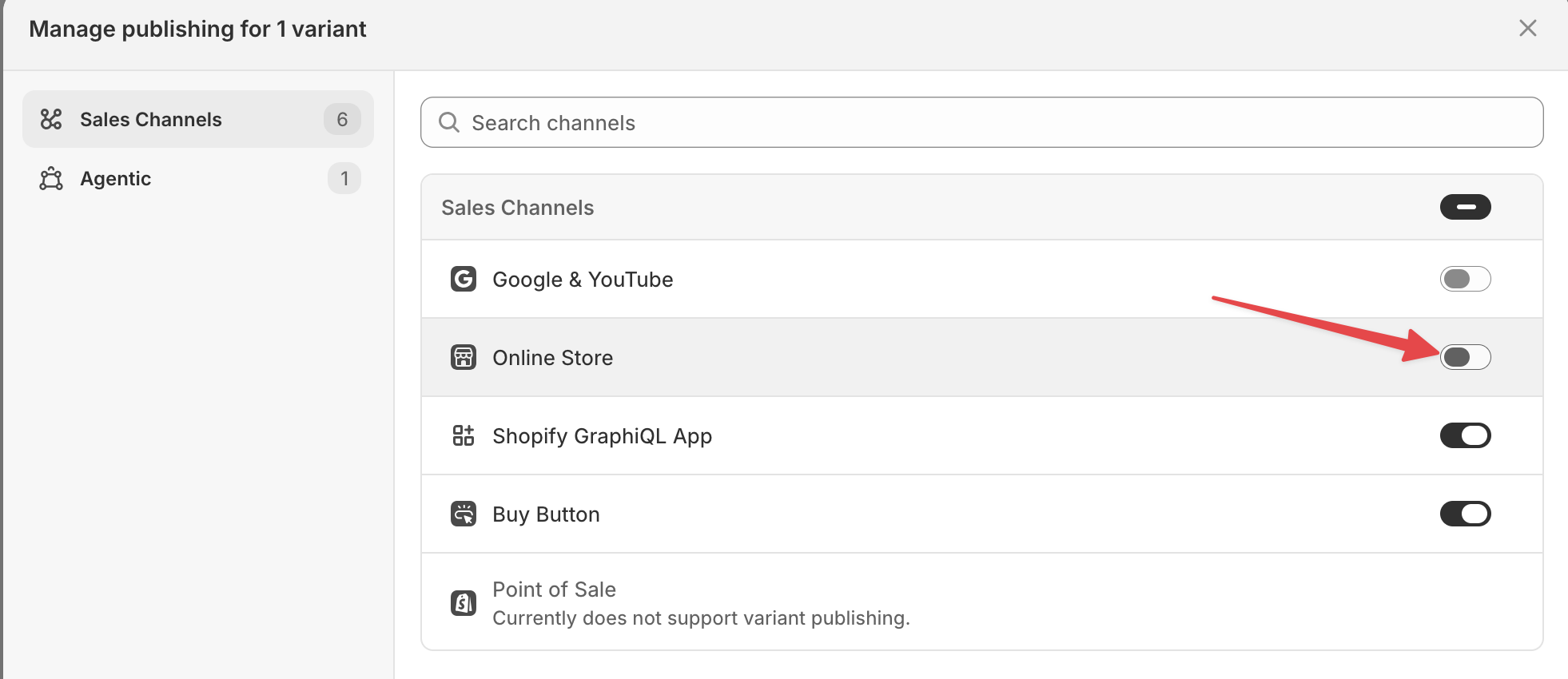The height and width of the screenshot is (679, 1568).
Task: Enable the Online Store toggle
Action: point(1465,357)
